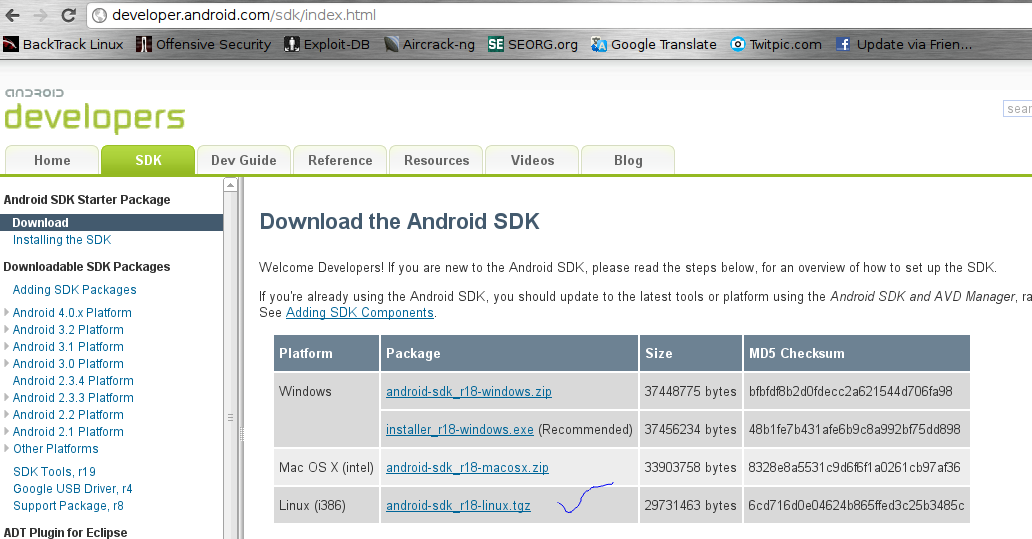Open the Update via Friend bookmark
Image resolution: width=1032 pixels, height=539 pixels.
[x=904, y=44]
